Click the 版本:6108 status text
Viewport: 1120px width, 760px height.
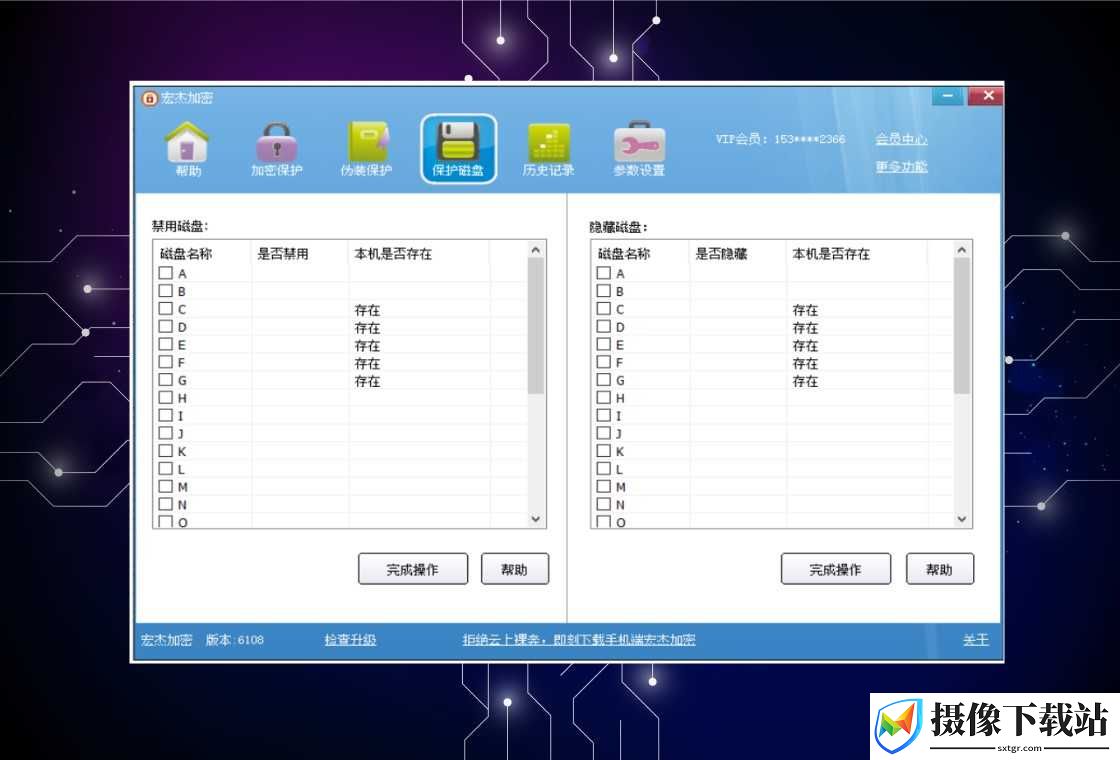coord(234,639)
